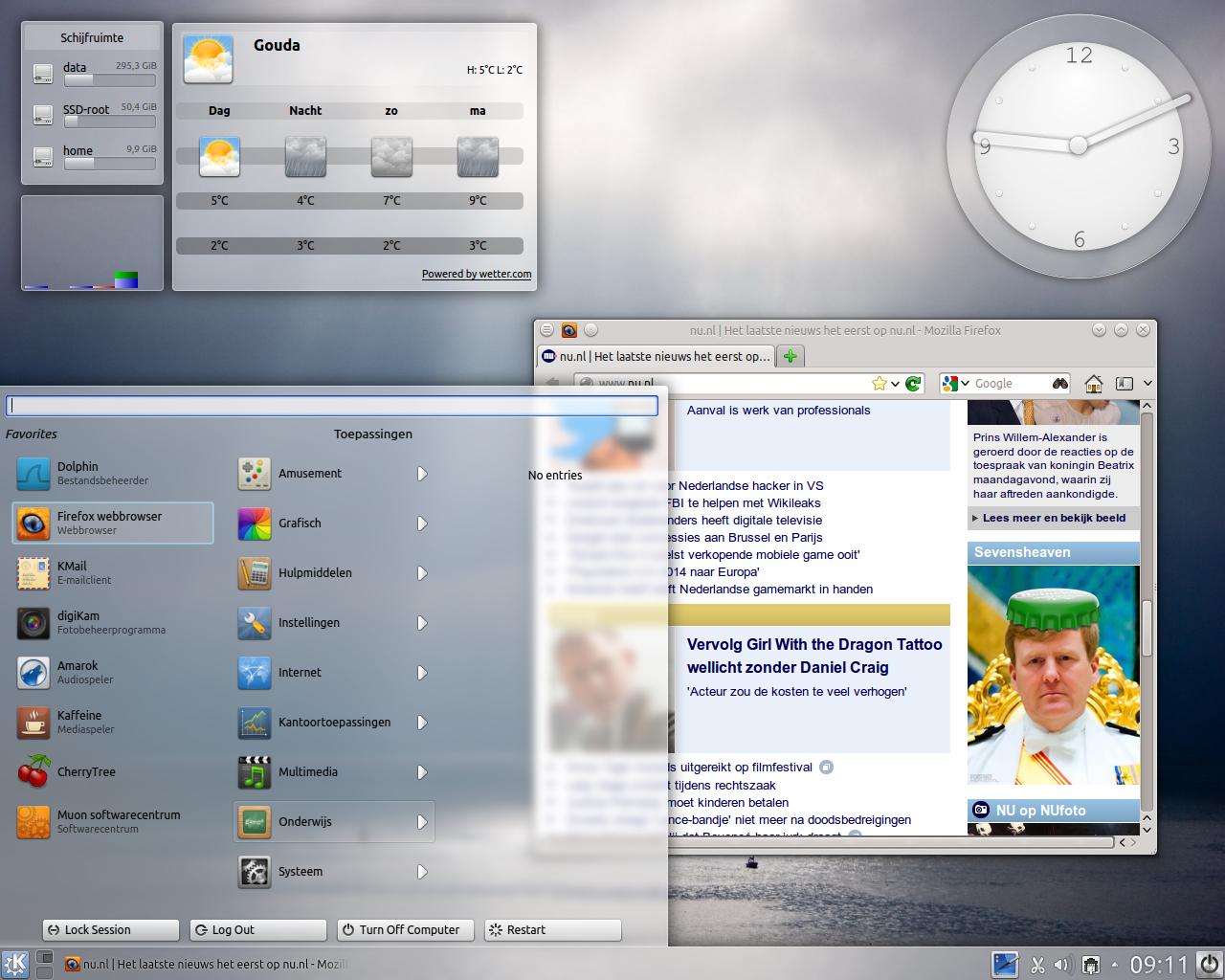The width and height of the screenshot is (1225, 980).
Task: Click the Multimedia category icon
Action: click(x=254, y=772)
